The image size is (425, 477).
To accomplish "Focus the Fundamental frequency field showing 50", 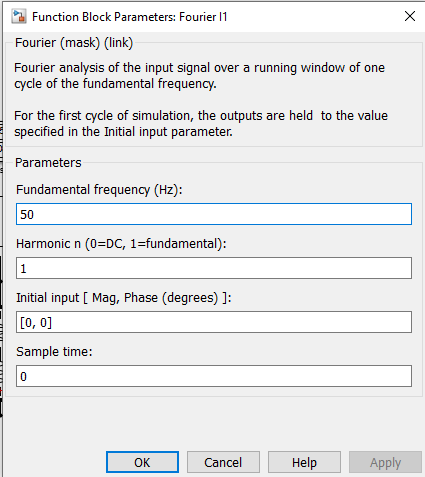I will click(x=214, y=214).
